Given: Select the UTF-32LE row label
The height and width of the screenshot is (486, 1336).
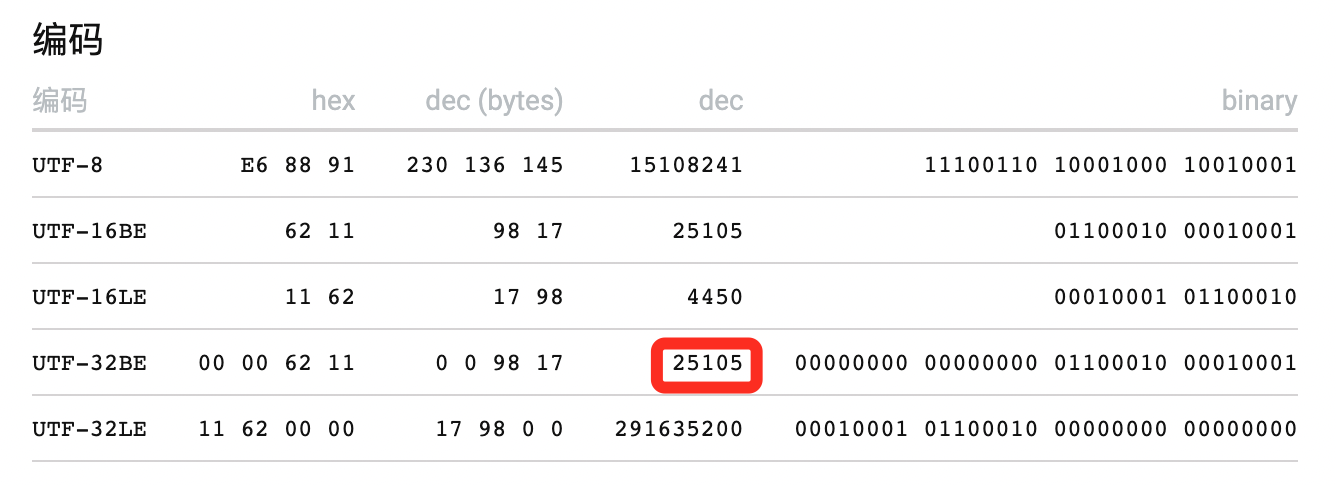Looking at the screenshot, I should (x=90, y=429).
